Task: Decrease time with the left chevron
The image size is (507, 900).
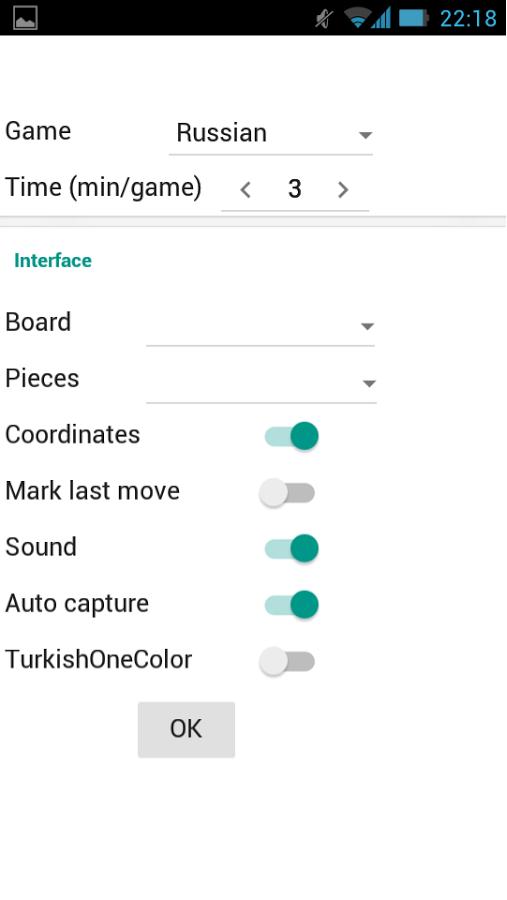Action: pyautogui.click(x=245, y=189)
